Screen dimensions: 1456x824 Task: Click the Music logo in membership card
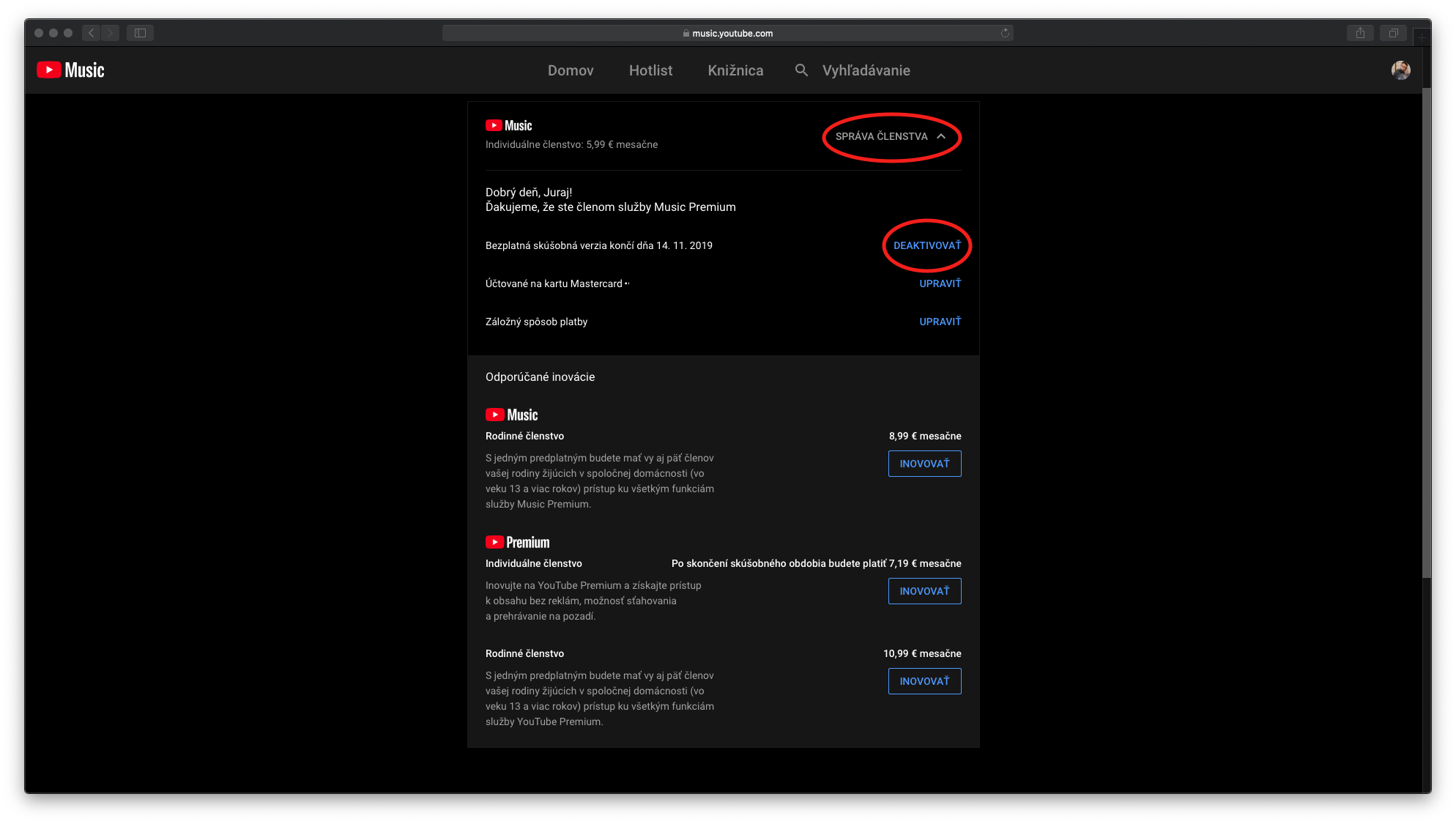click(x=509, y=126)
